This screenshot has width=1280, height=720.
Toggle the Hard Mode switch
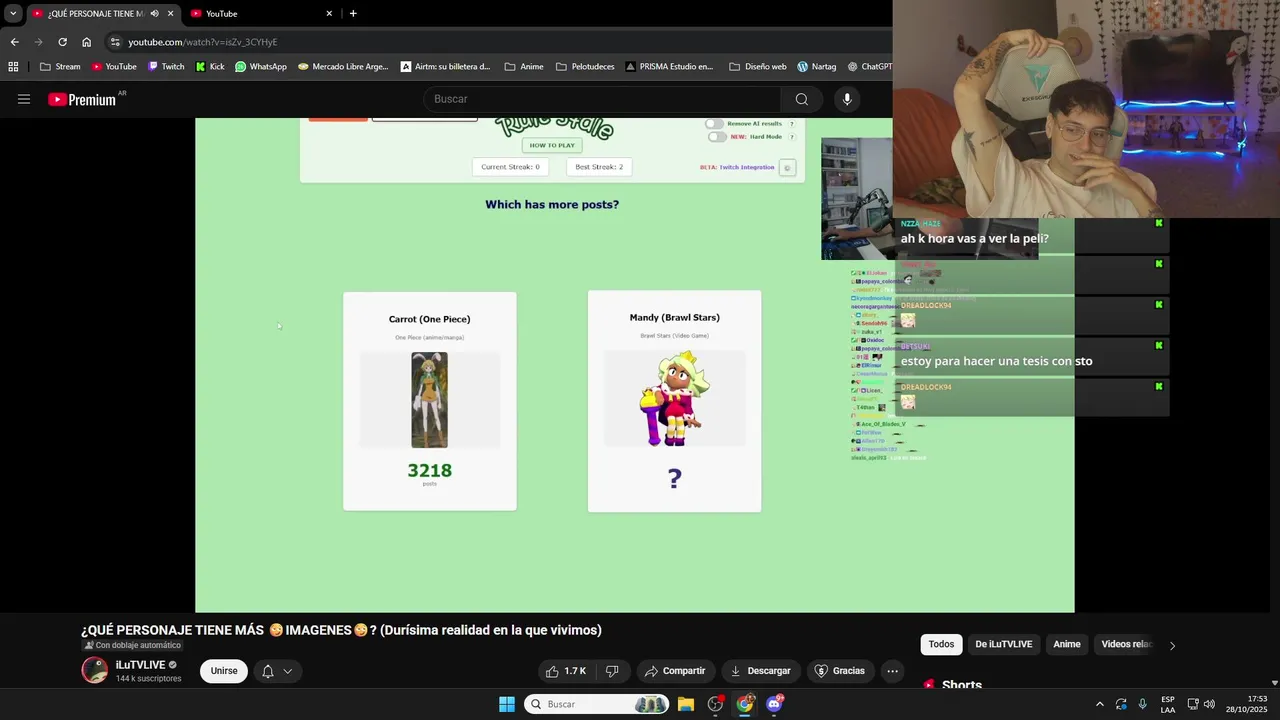click(717, 137)
